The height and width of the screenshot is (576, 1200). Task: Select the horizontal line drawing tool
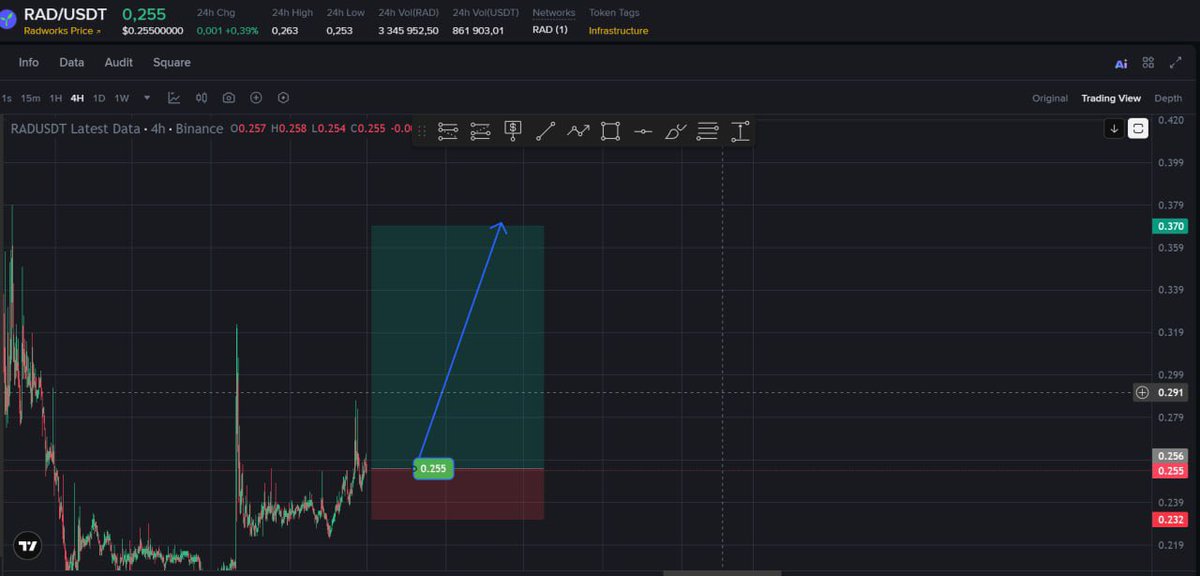[x=643, y=131]
